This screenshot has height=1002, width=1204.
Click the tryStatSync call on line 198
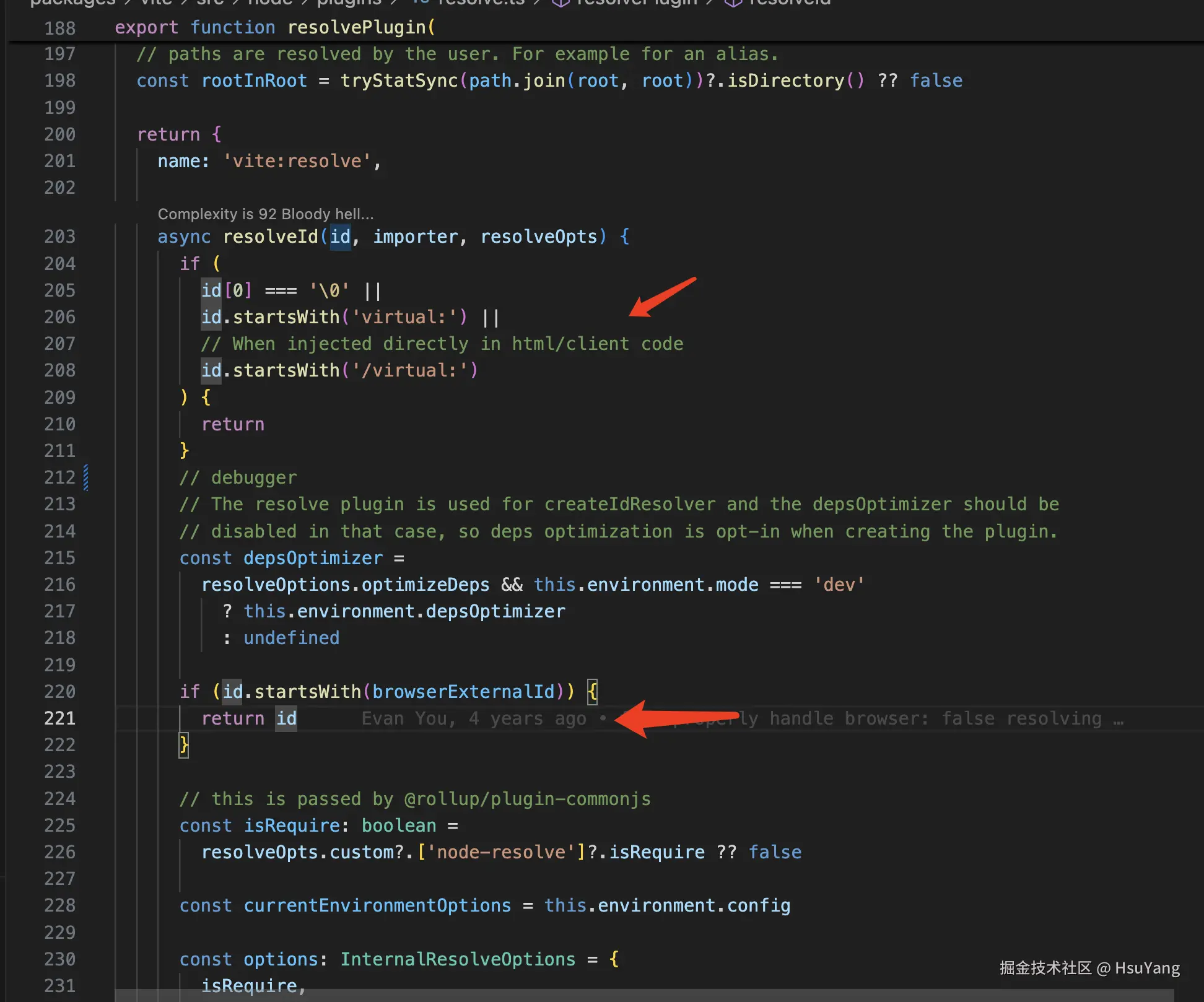399,81
